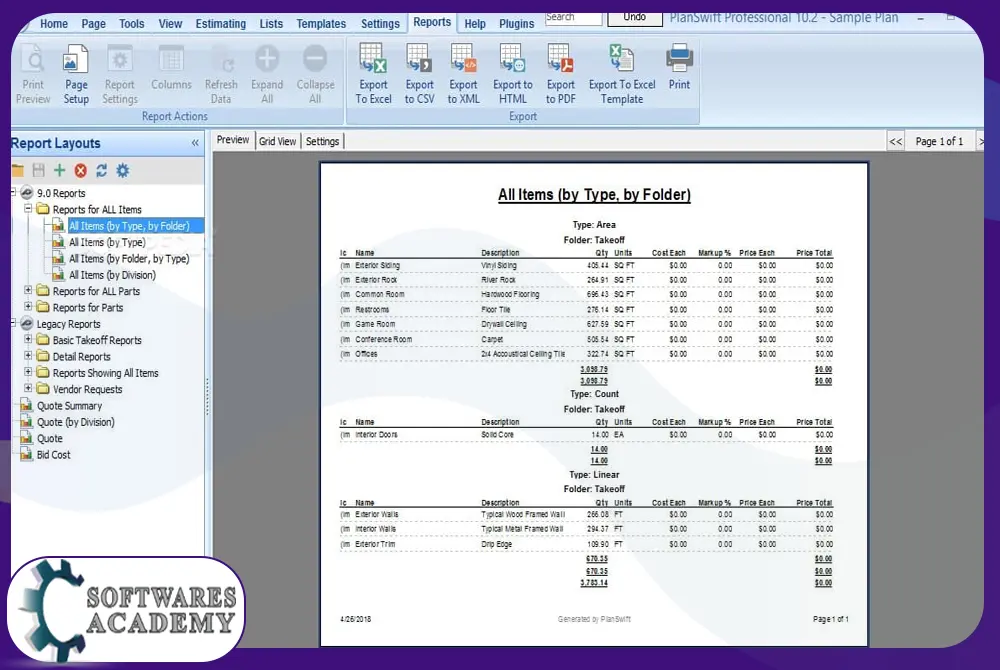Click the save disk icon in Report Layouts

(39, 170)
